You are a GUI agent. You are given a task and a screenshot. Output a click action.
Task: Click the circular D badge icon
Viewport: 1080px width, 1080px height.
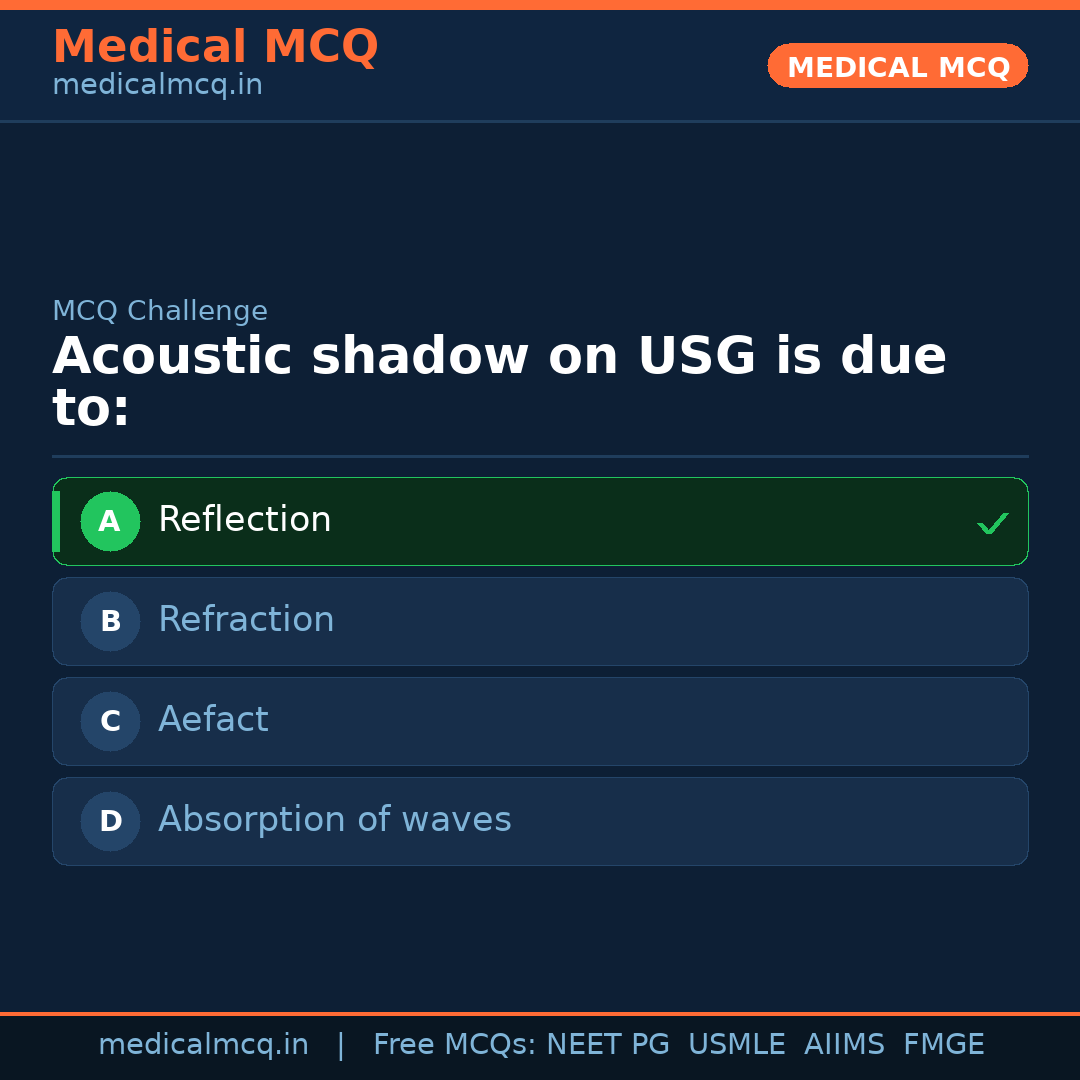pyautogui.click(x=110, y=821)
